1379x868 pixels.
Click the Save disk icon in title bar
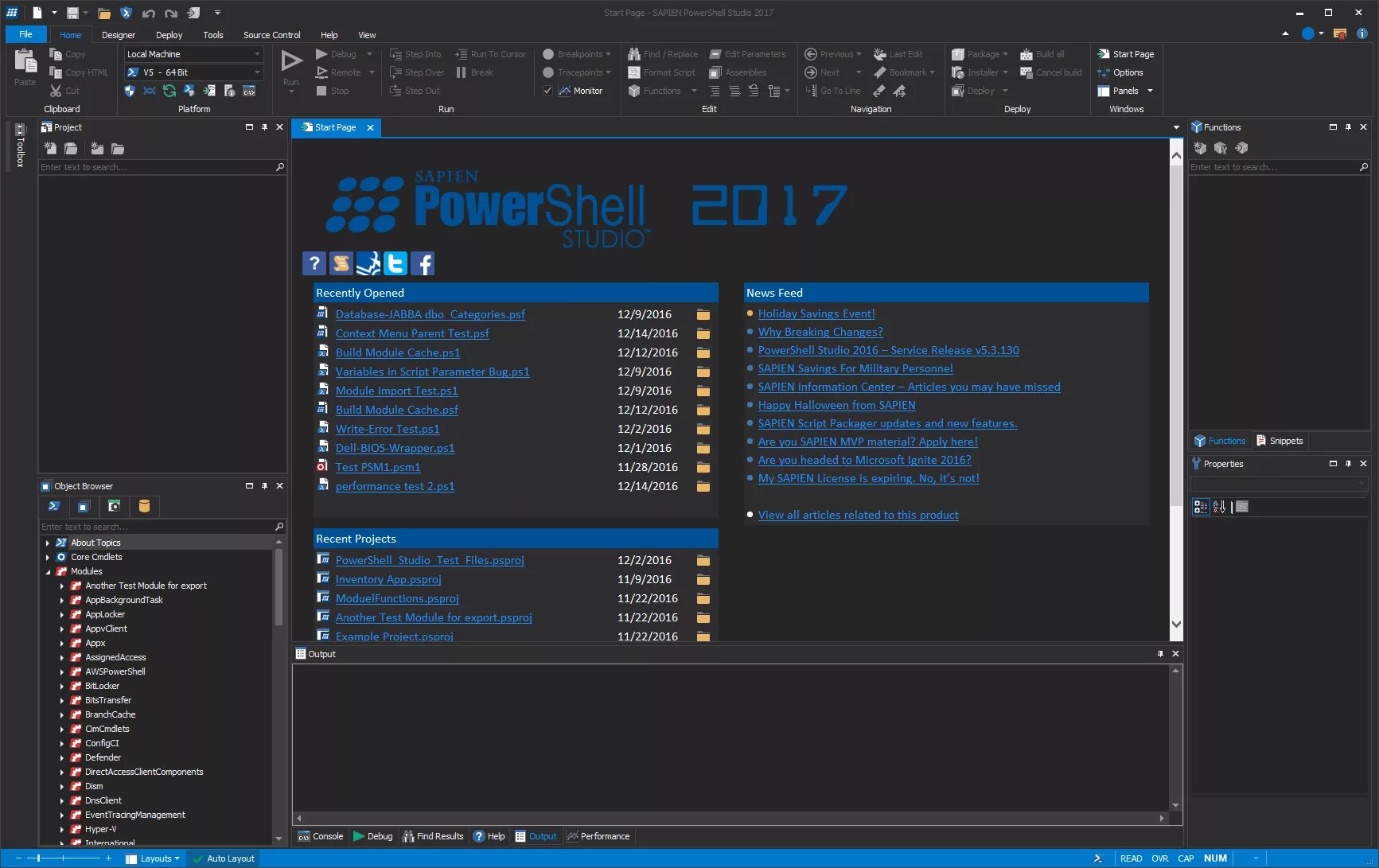pyautogui.click(x=72, y=13)
